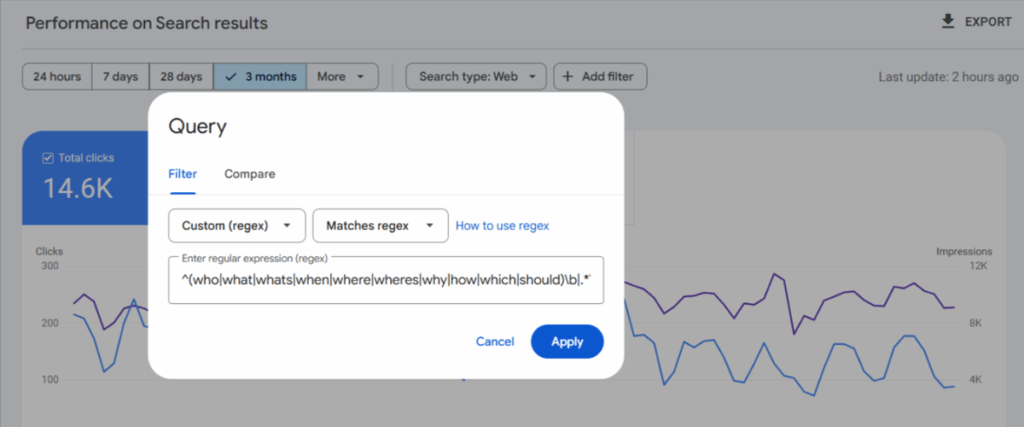This screenshot has height=427, width=1024.
Task: Click the checkmark icon on 3 months
Action: coord(232,76)
